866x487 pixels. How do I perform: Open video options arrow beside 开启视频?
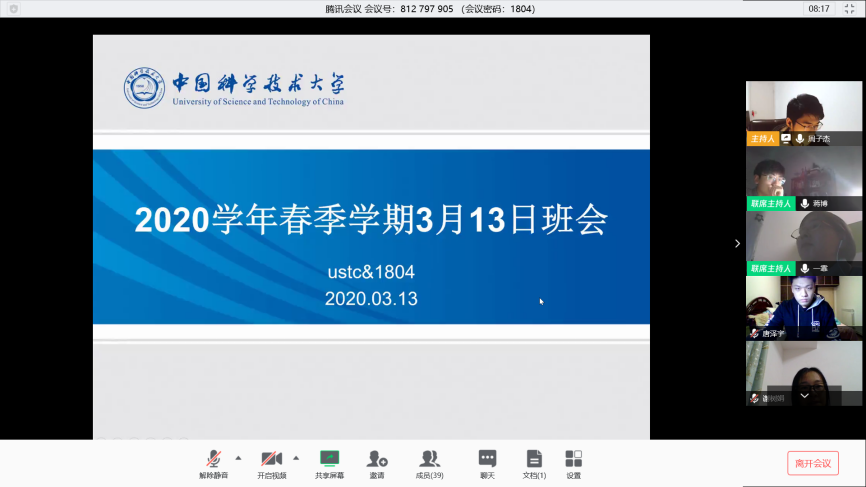(x=296, y=457)
